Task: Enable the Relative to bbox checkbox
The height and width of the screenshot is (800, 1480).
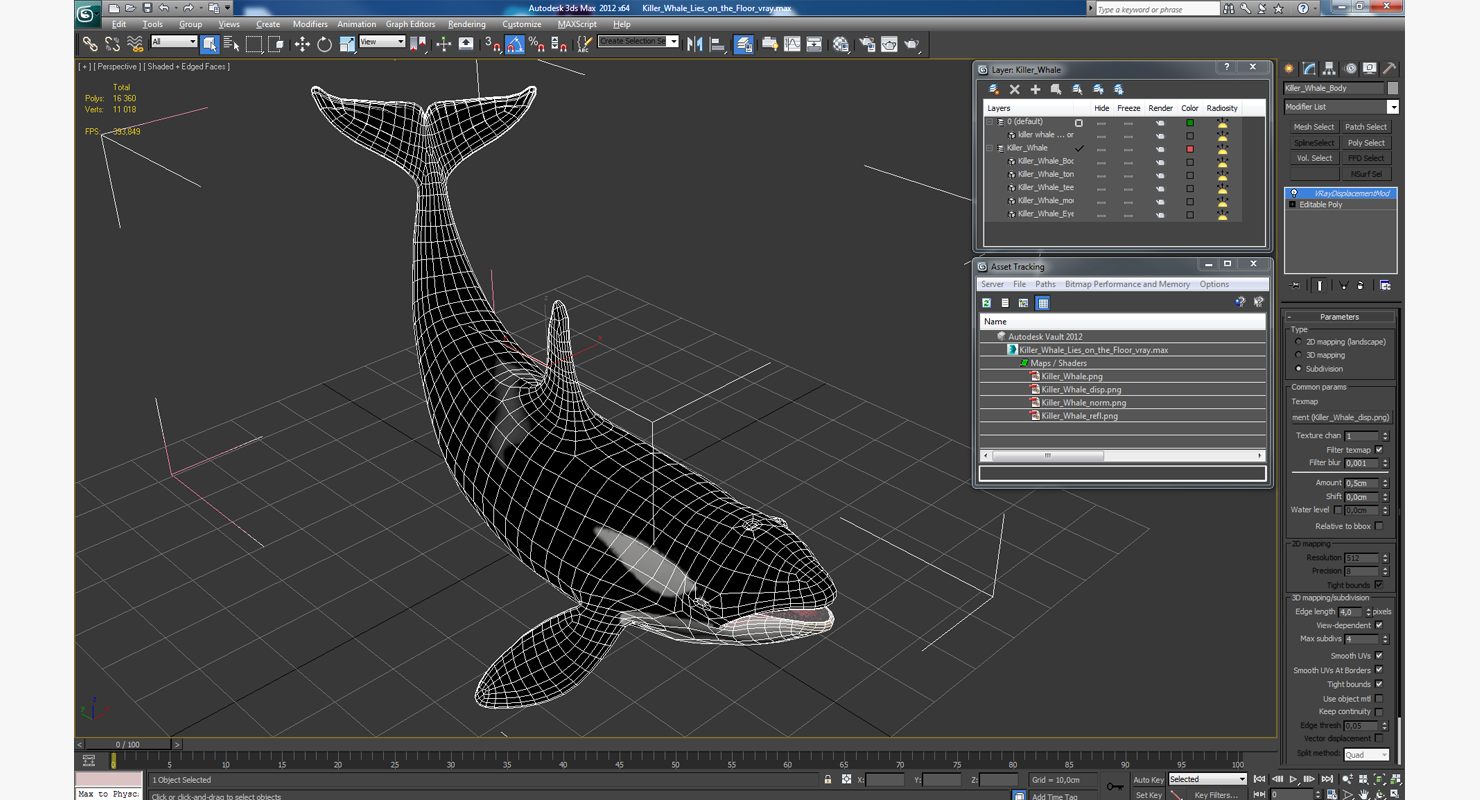Action: click(1379, 526)
